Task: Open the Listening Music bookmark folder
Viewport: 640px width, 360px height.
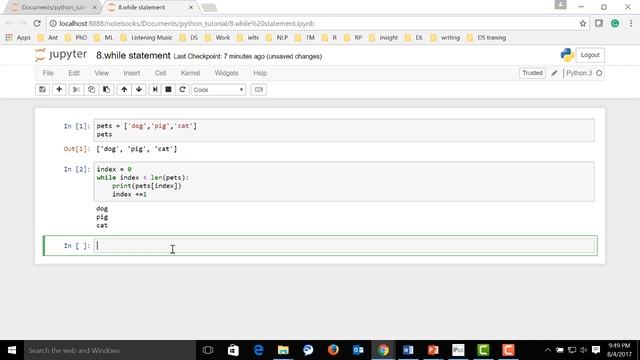Action: pyautogui.click(x=147, y=38)
